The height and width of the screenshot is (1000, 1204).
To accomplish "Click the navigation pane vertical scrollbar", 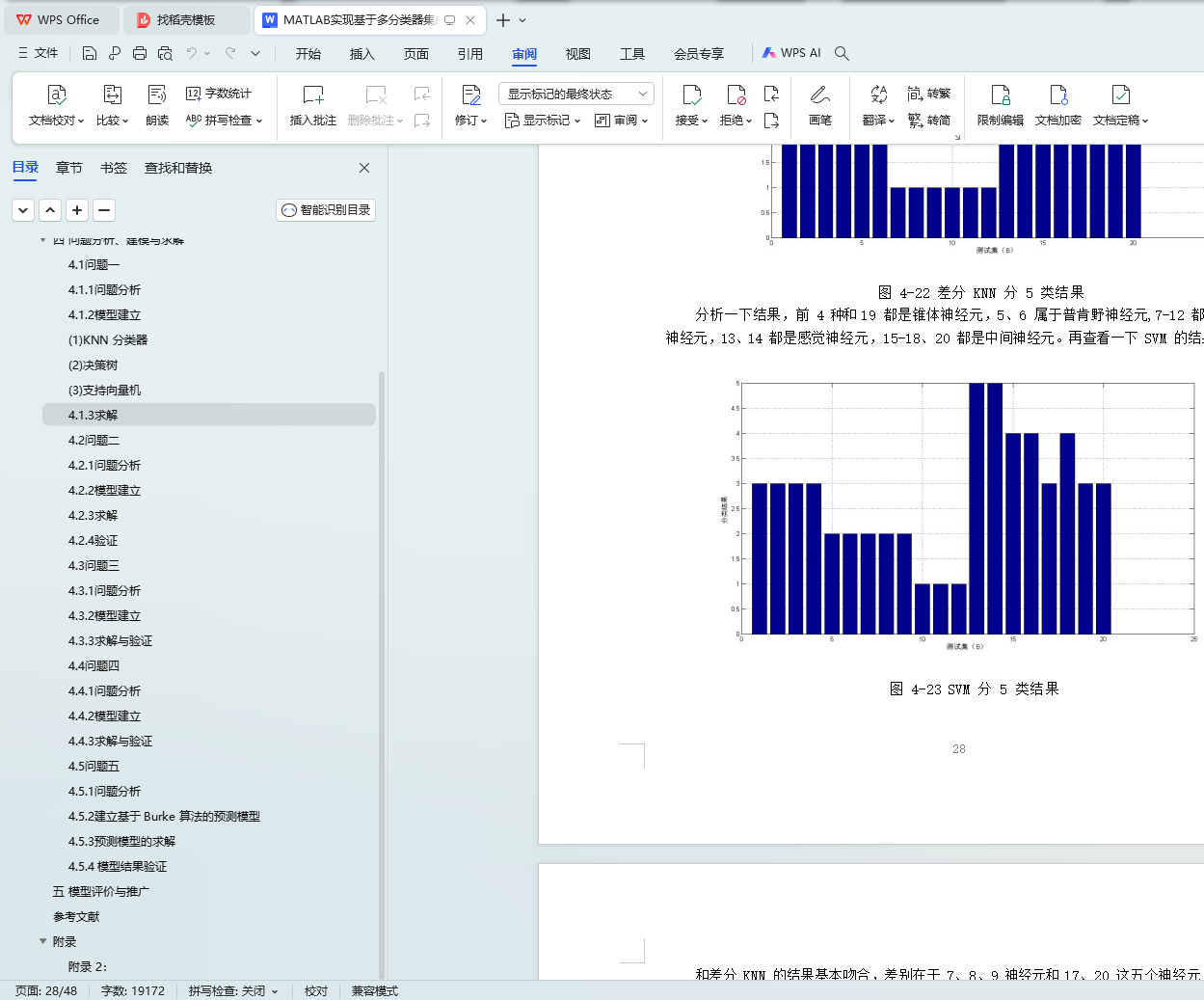I will click(x=382, y=675).
